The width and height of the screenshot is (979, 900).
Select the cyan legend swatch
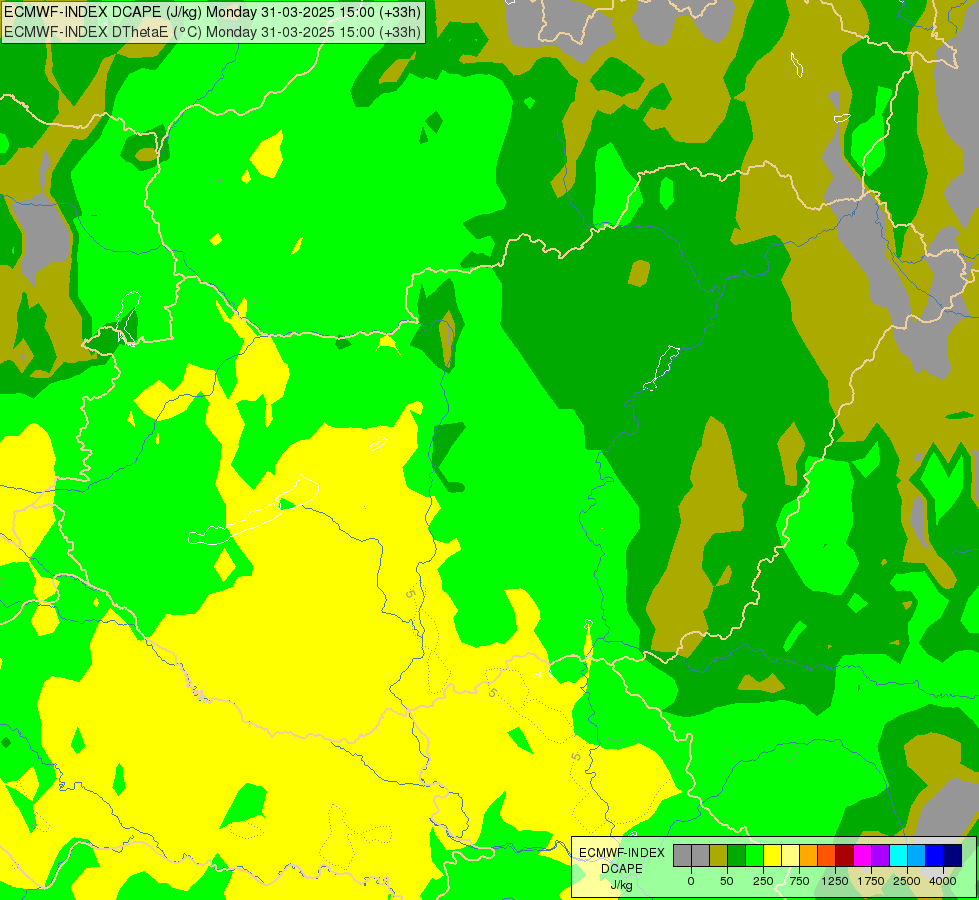pos(898,855)
